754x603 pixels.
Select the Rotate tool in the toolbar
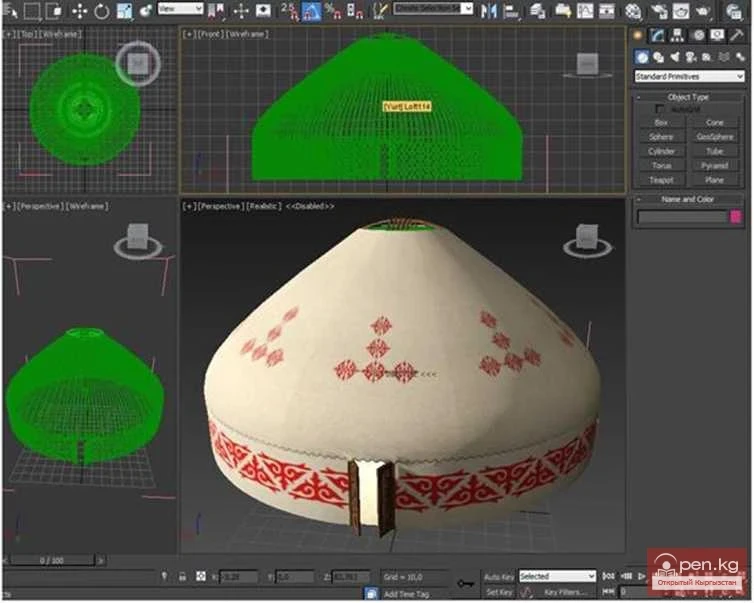click(x=102, y=12)
